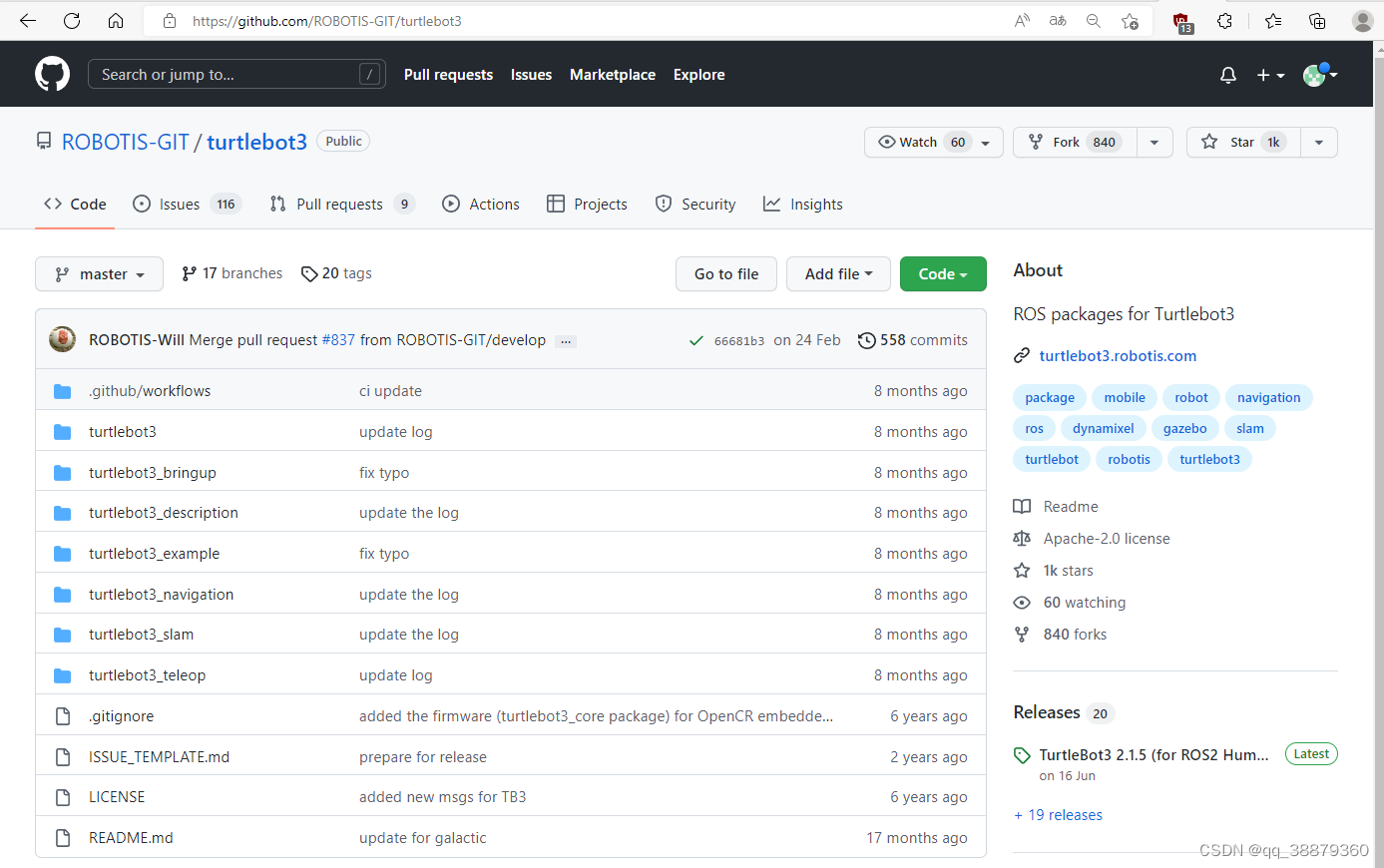This screenshot has height=868, width=1384.
Task: Click the navigation topic tag
Action: point(1269,397)
